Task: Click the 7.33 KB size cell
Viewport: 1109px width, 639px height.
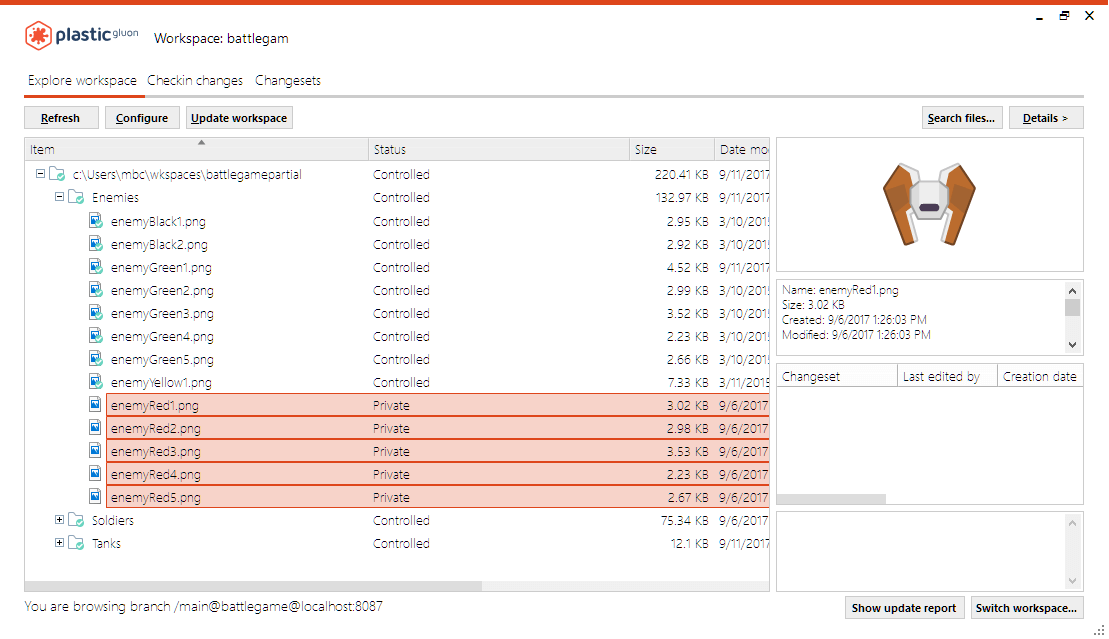Action: [687, 382]
